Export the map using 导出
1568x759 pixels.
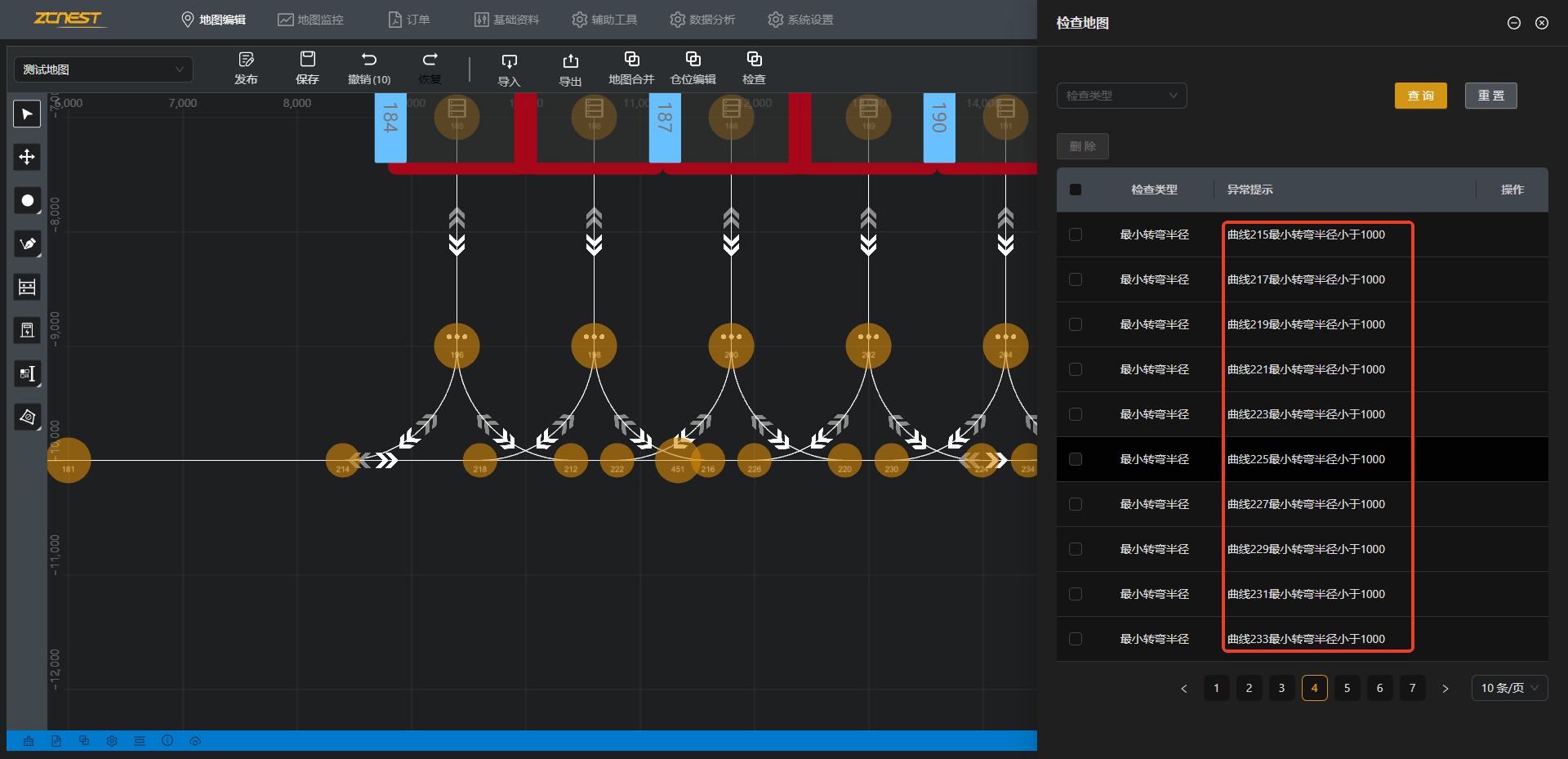pos(570,69)
